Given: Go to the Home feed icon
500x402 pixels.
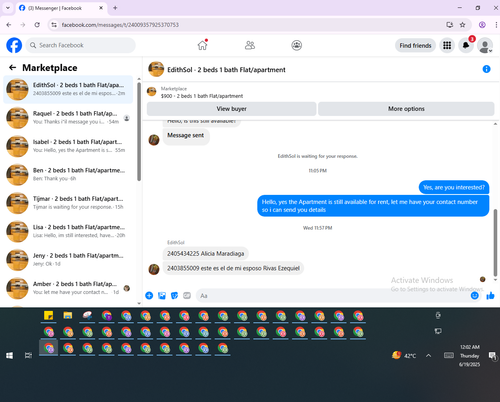Looking at the screenshot, I should pyautogui.click(x=202, y=45).
